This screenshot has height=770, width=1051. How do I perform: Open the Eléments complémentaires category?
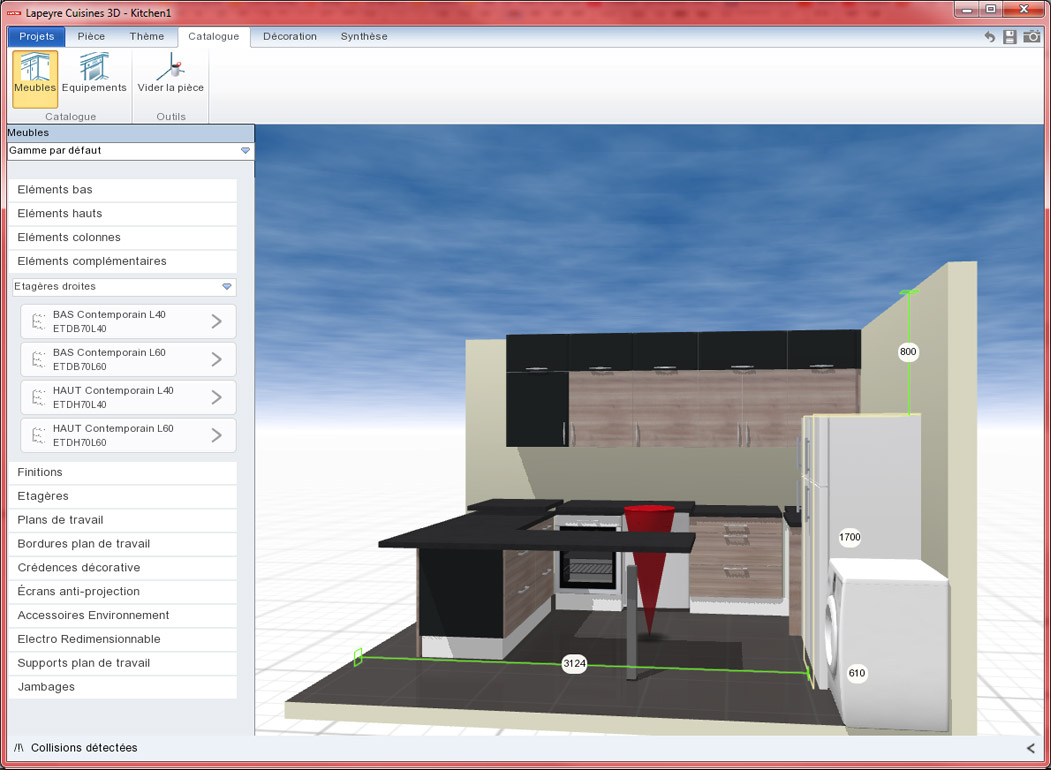[x=124, y=261]
